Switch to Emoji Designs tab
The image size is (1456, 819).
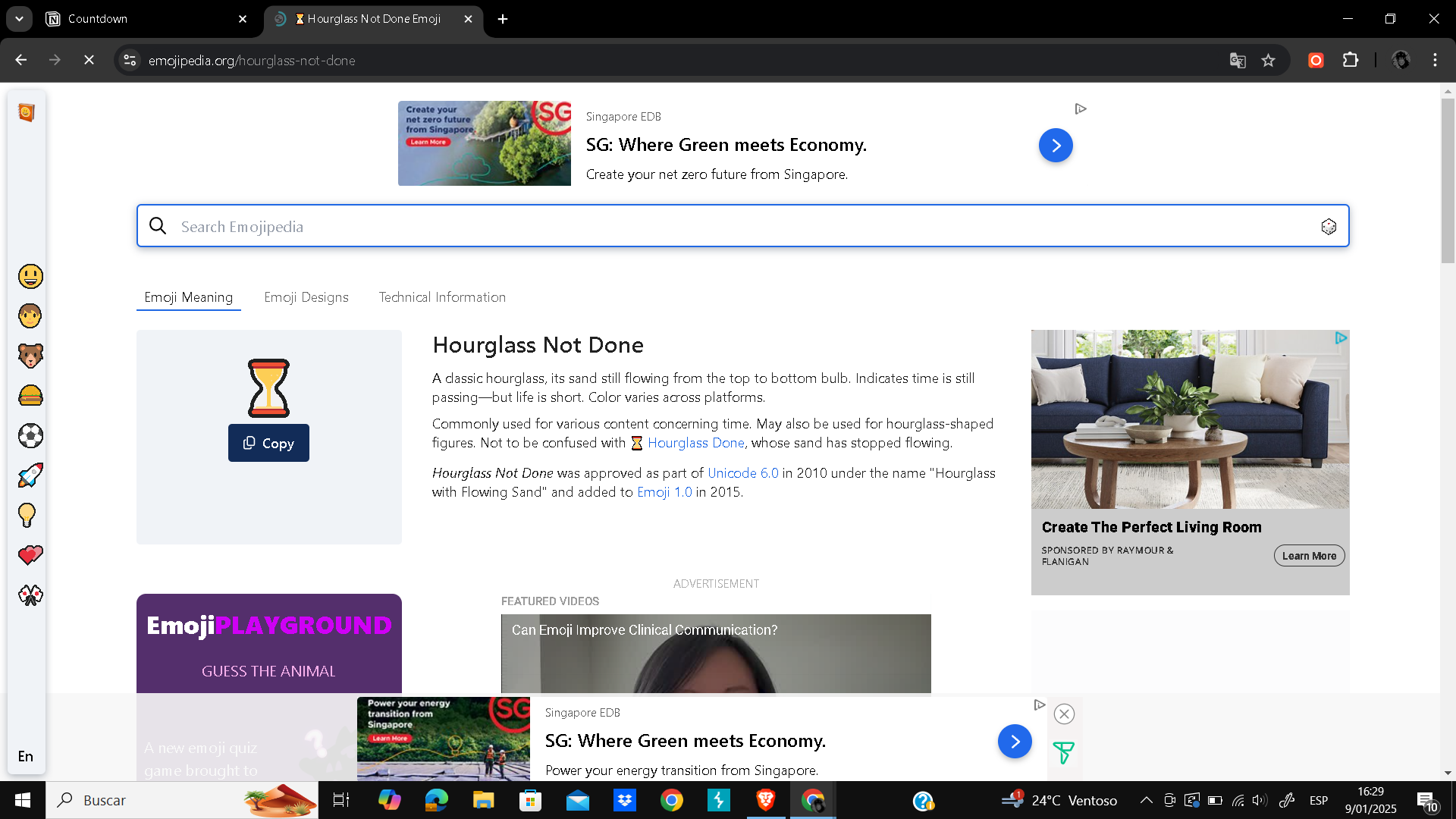pos(306,297)
